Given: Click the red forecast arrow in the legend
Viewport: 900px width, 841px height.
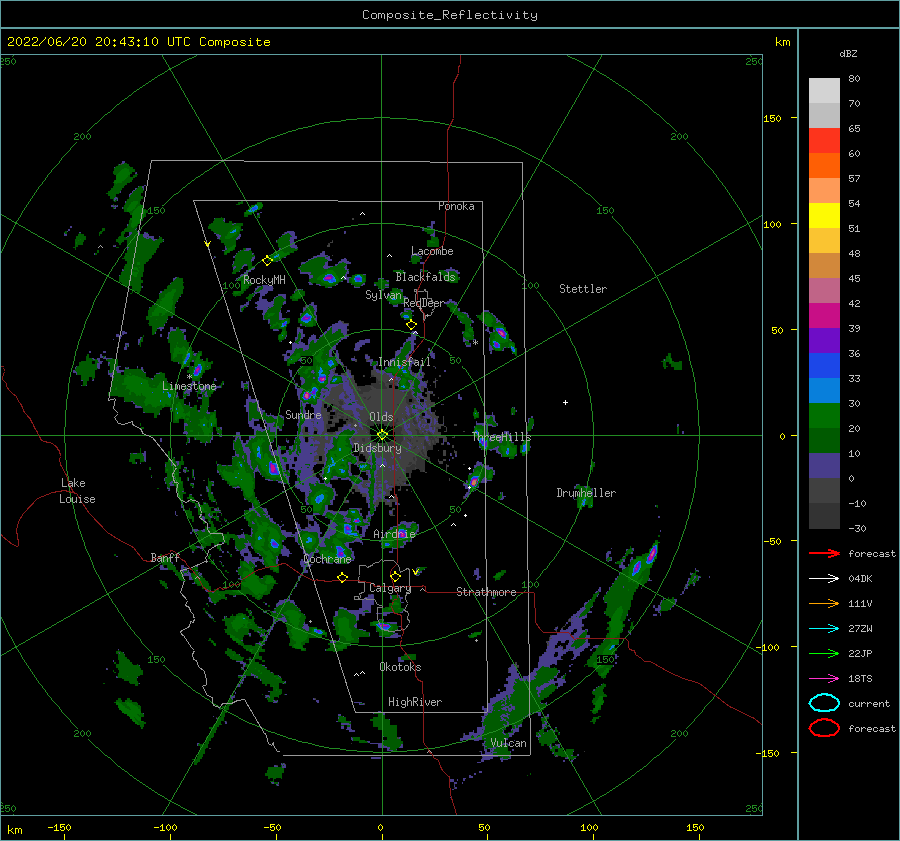Looking at the screenshot, I should click(x=824, y=553).
